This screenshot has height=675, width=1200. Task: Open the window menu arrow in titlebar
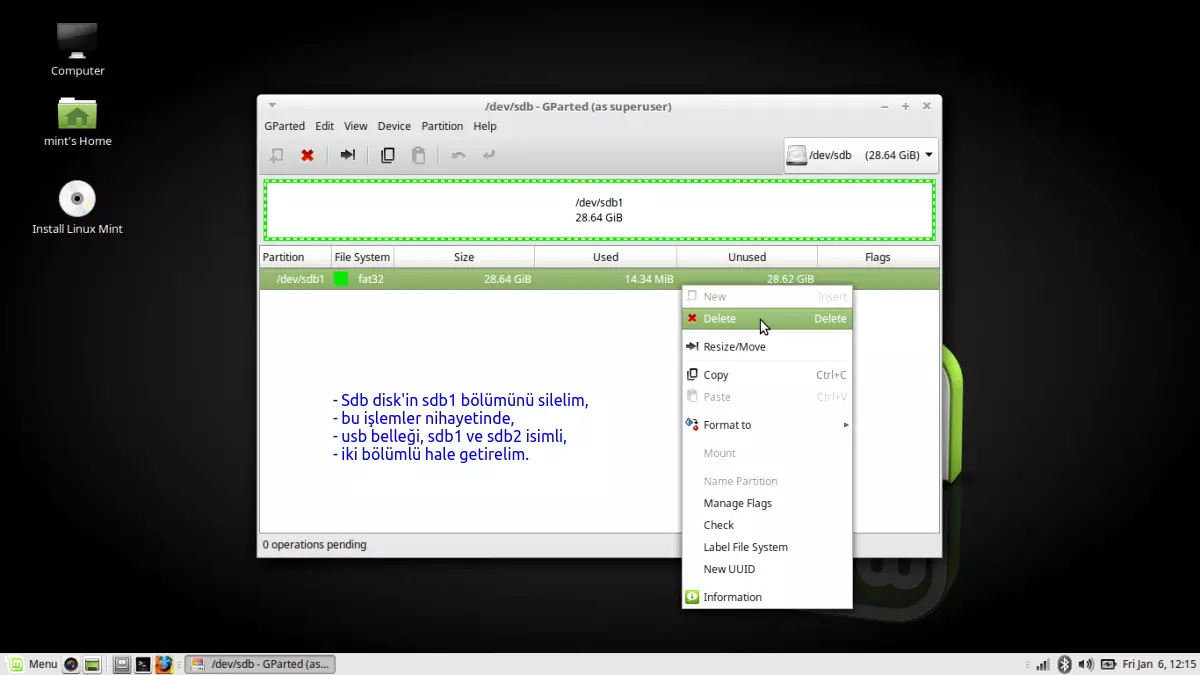(272, 105)
